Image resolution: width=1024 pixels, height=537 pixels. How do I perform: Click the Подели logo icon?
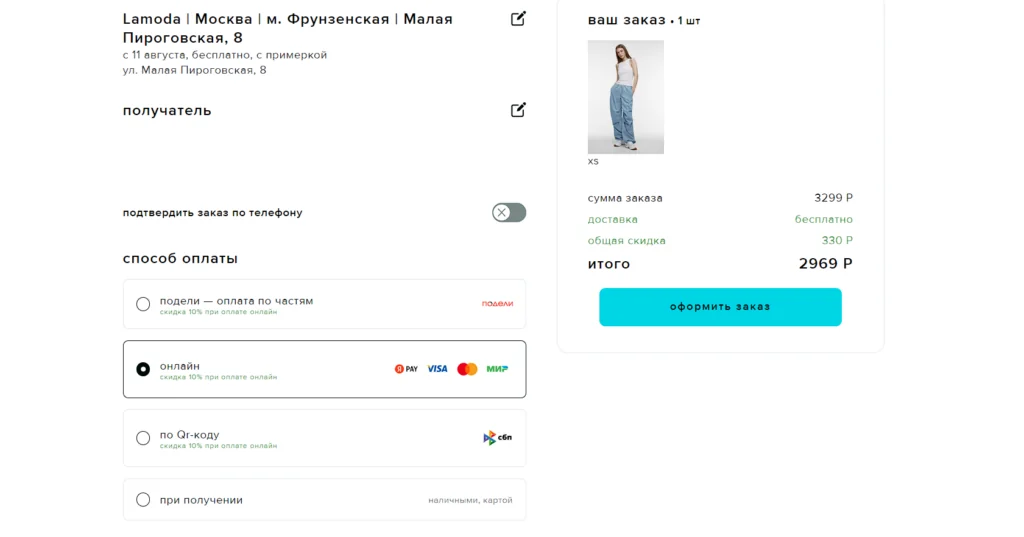tap(497, 303)
